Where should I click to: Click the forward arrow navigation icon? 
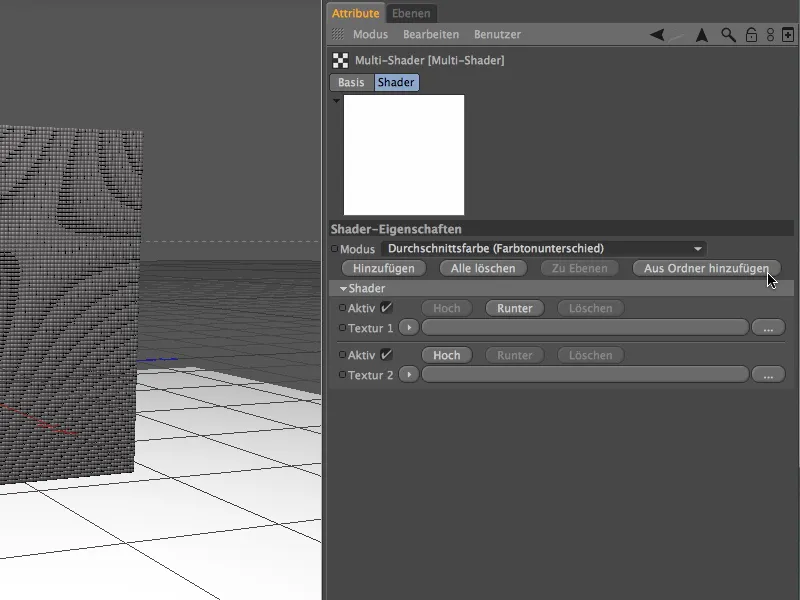677,36
